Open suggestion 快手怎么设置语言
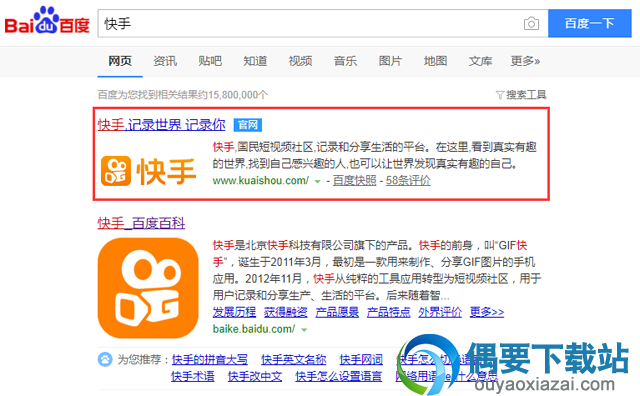Image resolution: width=640 pixels, height=396 pixels. [x=339, y=376]
